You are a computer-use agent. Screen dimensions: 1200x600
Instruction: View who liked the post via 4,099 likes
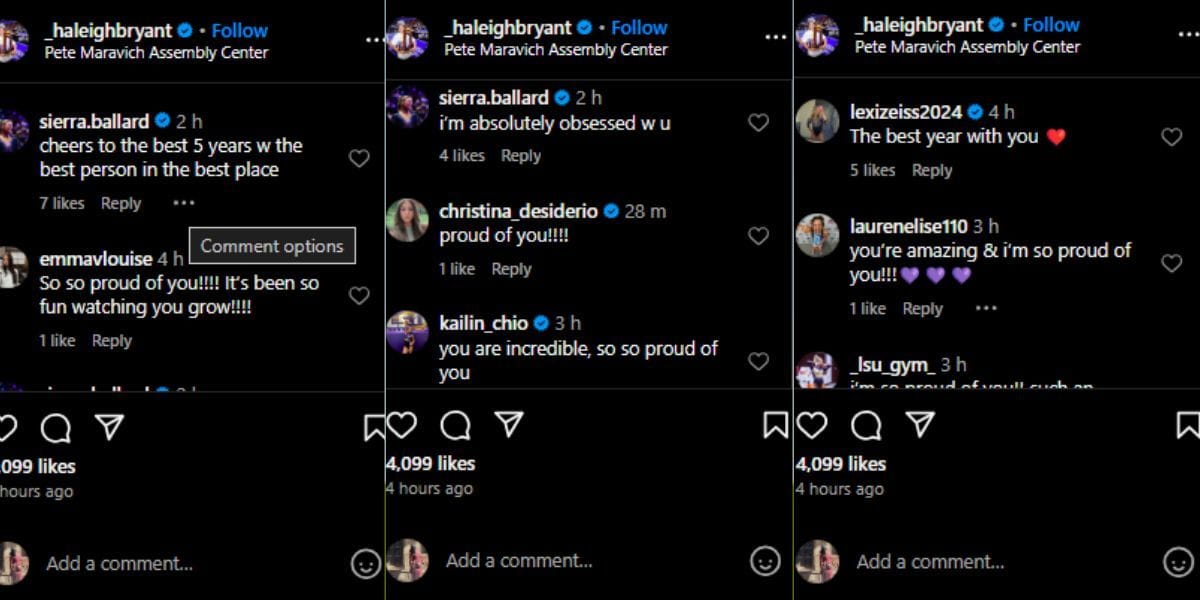429,463
